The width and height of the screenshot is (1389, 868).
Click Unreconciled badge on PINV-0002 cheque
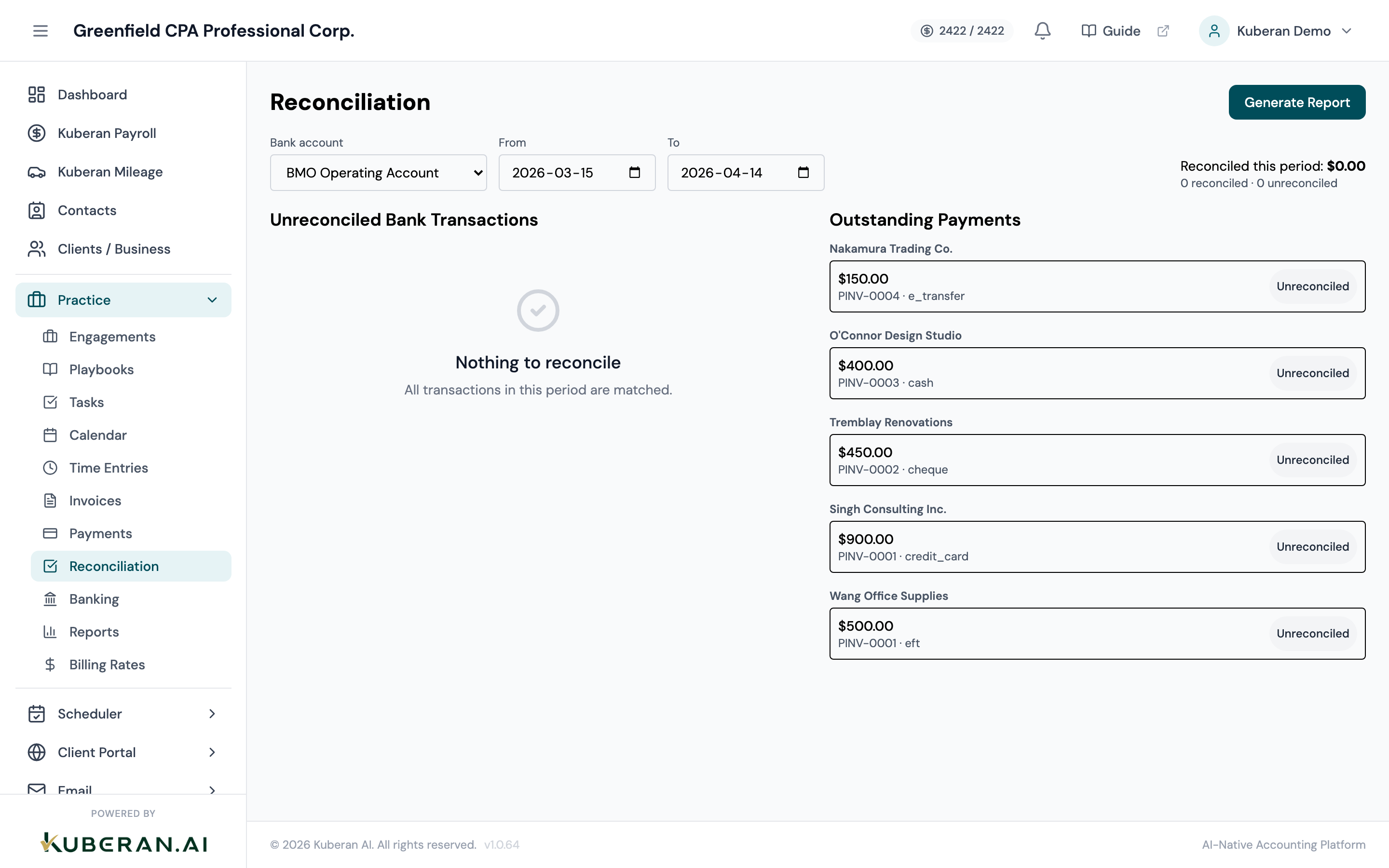click(1313, 460)
